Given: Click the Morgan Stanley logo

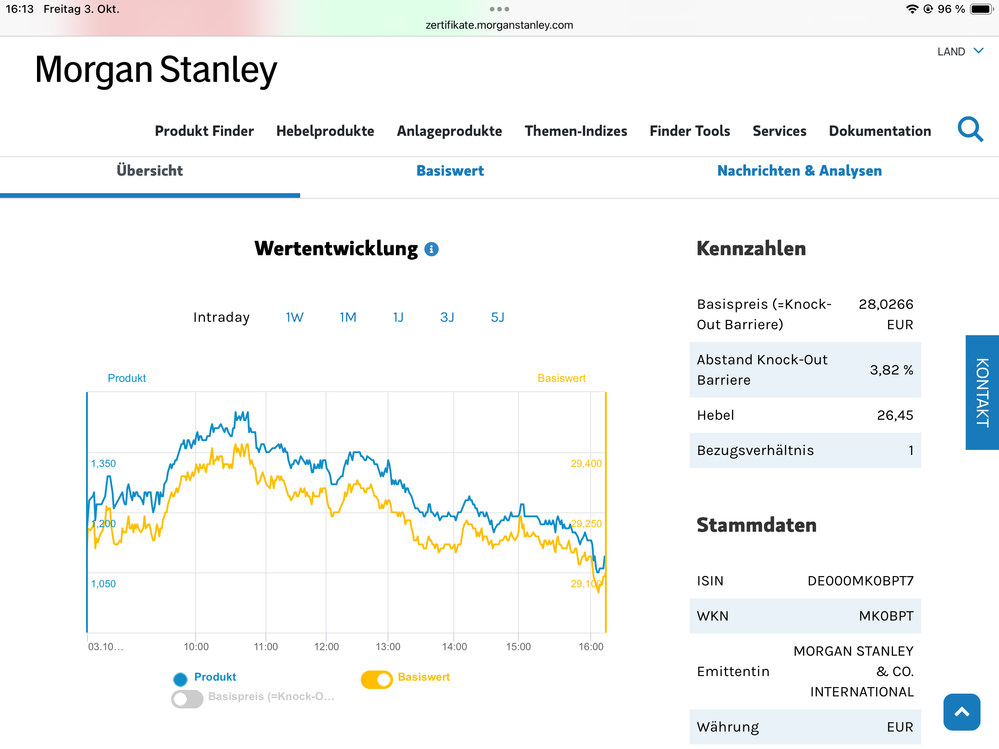Looking at the screenshot, I should tap(156, 70).
